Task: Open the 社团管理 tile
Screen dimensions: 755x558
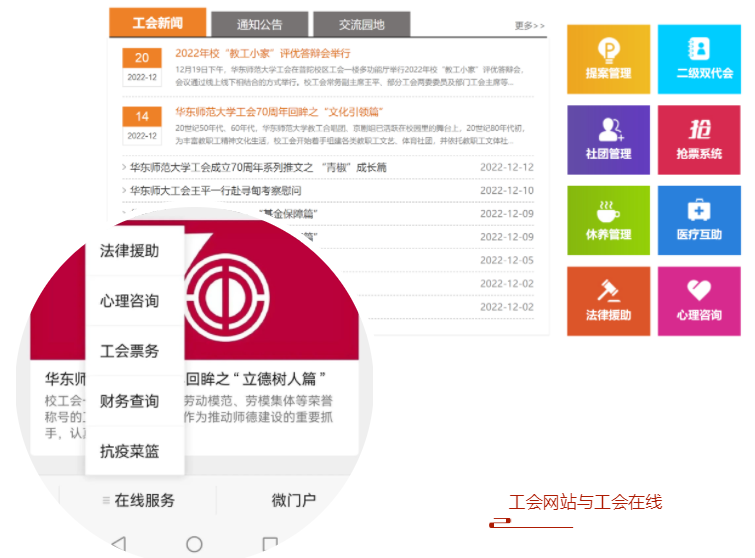Action: pyautogui.click(x=608, y=140)
